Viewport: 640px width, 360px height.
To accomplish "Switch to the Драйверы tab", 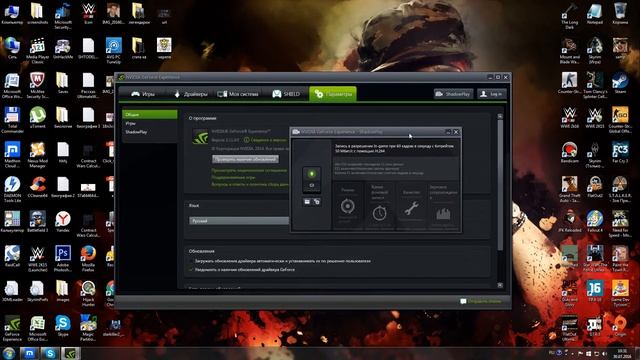I will tap(191, 94).
